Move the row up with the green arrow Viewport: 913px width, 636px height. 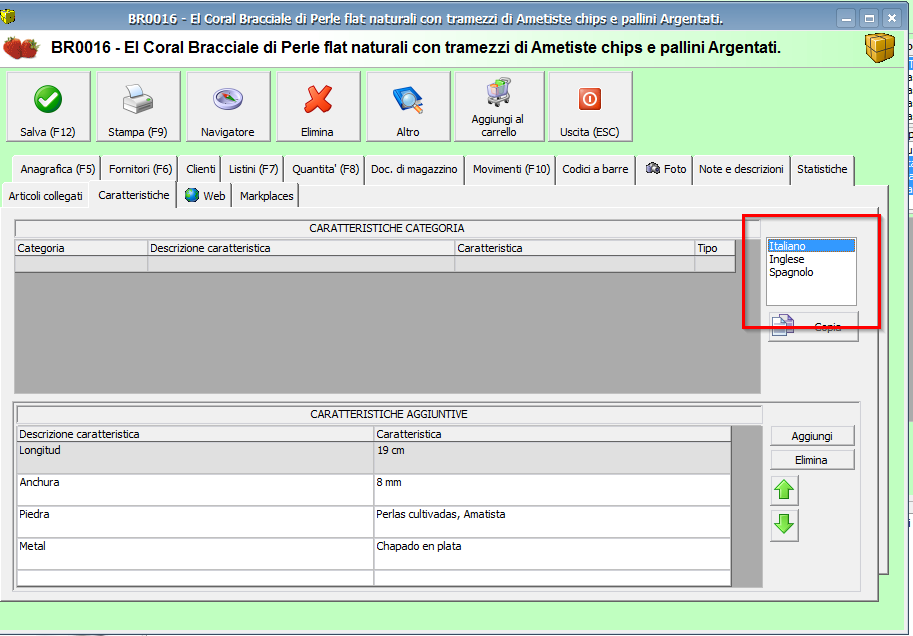coord(784,490)
